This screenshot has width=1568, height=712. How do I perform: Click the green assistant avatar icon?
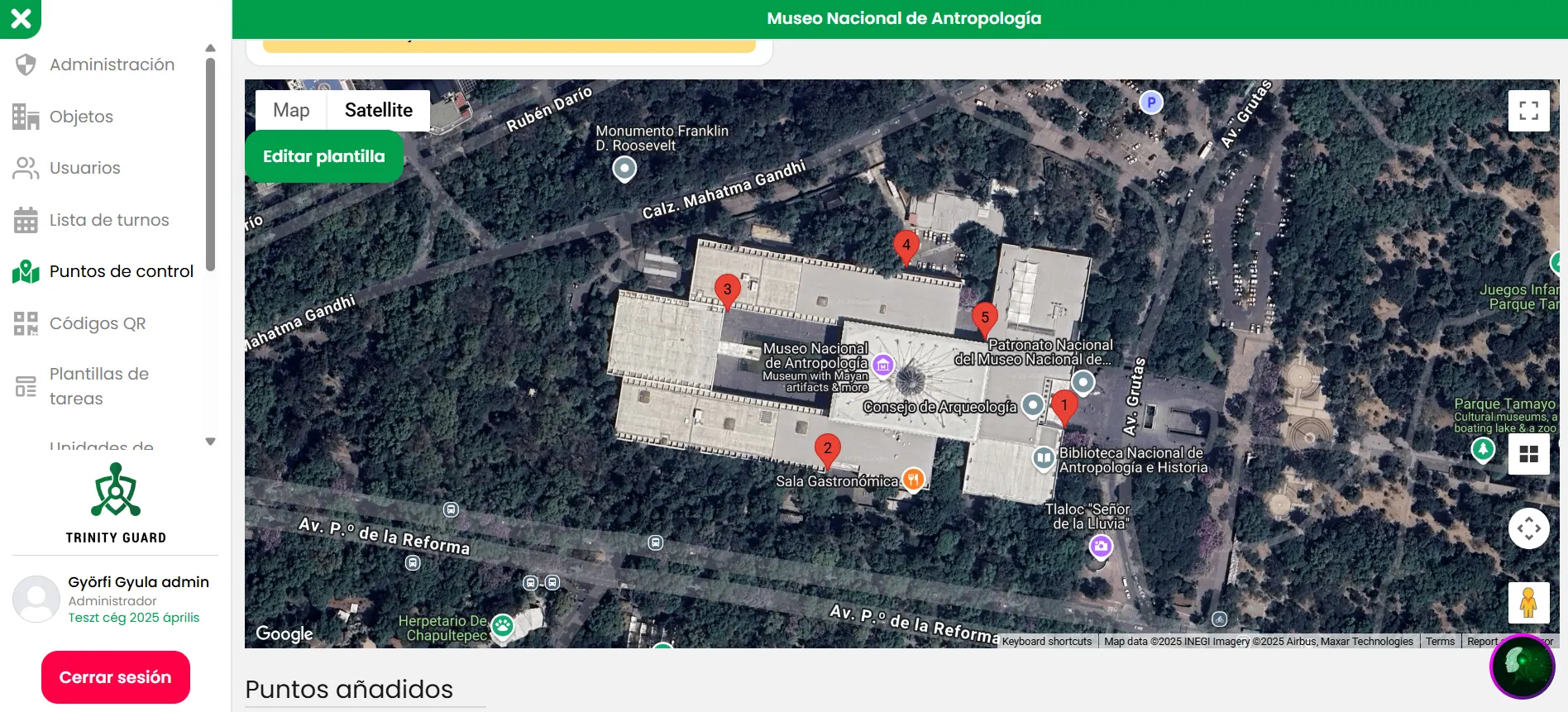pos(1522,666)
